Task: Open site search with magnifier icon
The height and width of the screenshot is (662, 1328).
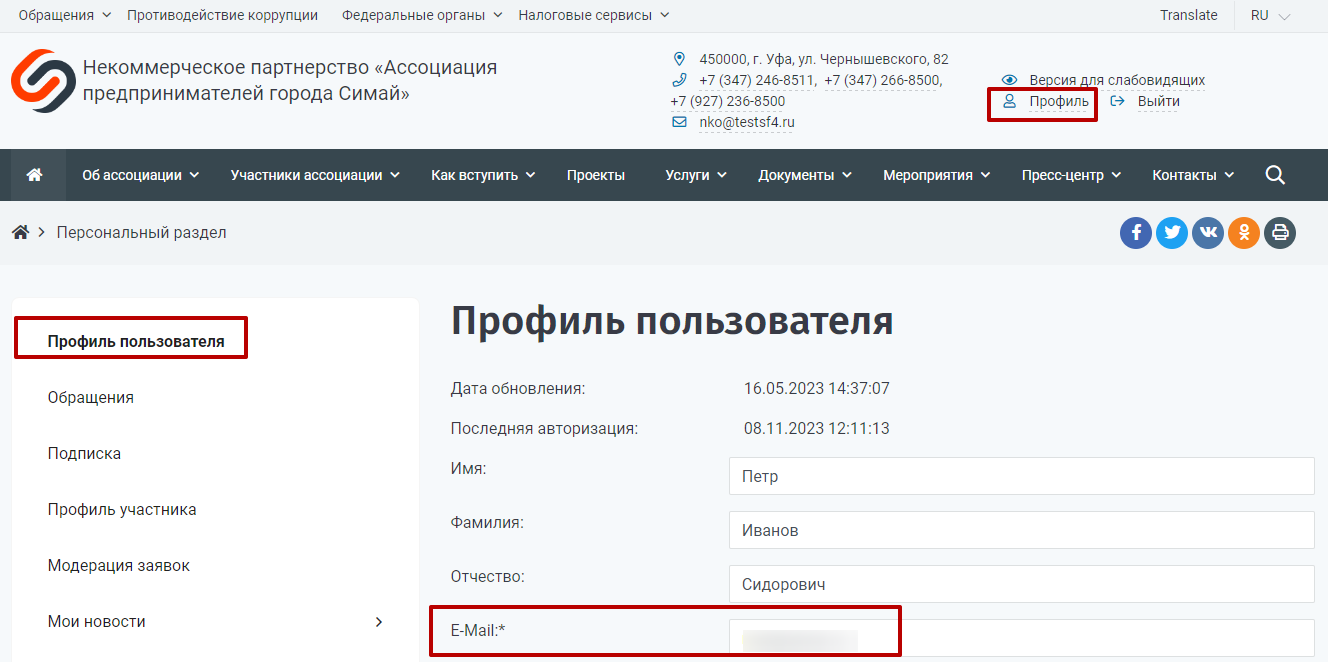Action: [x=1275, y=175]
